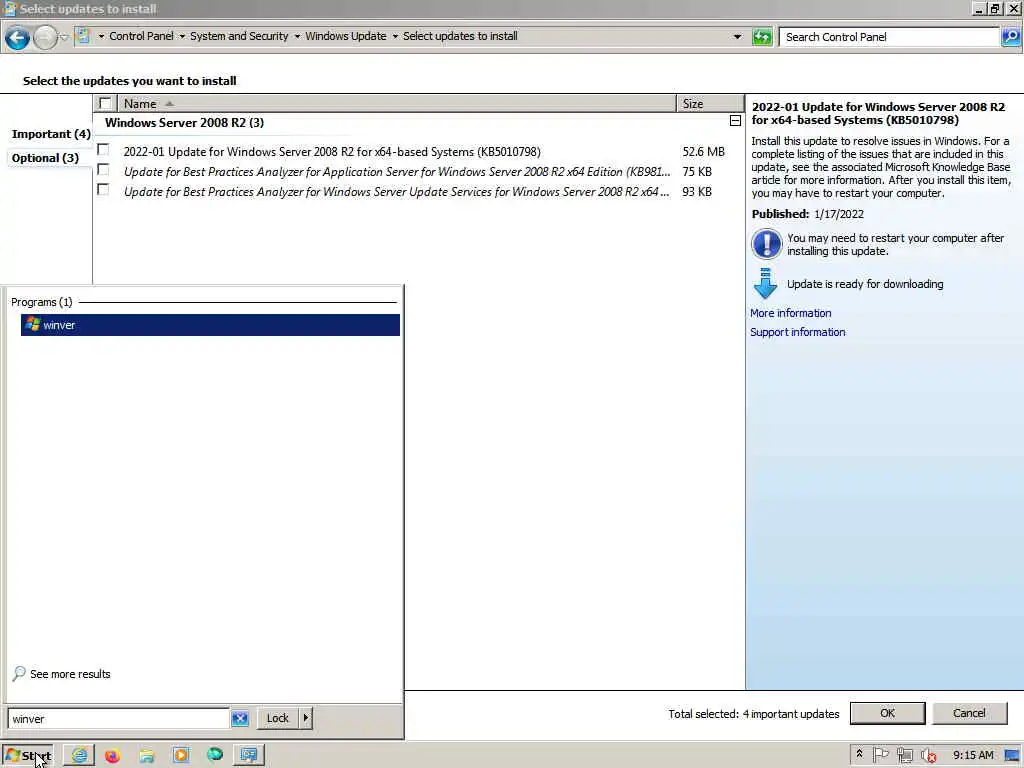Open the recent pages dropdown arrow

click(64, 37)
